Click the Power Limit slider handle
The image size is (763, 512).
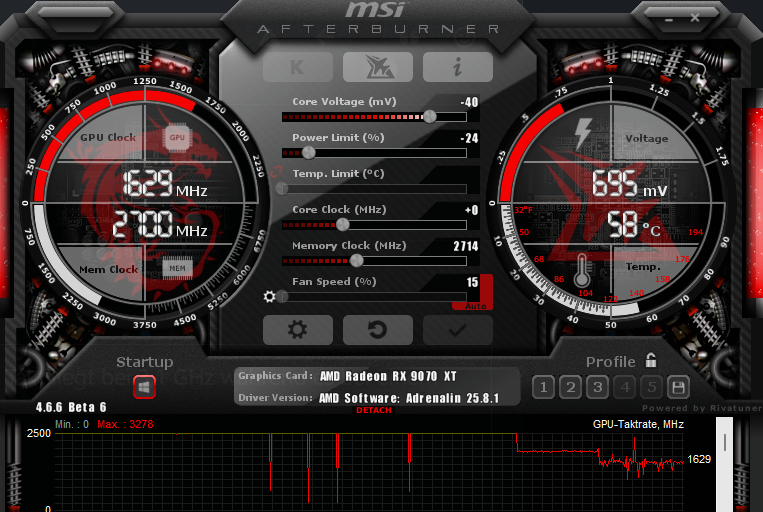coord(308,153)
